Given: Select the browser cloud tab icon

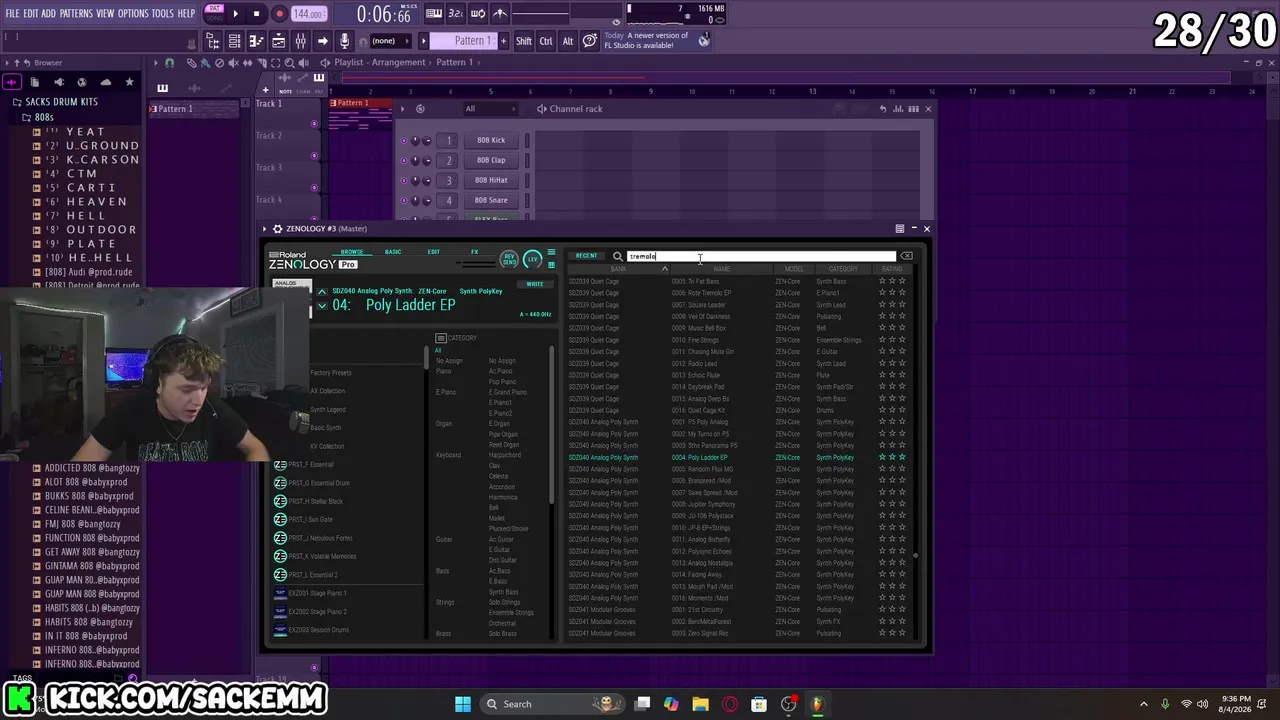Looking at the screenshot, I should point(105,82).
